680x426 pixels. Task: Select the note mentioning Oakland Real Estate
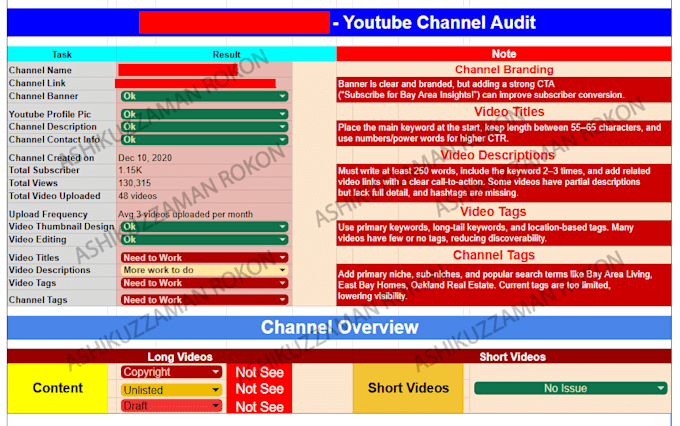(503, 285)
